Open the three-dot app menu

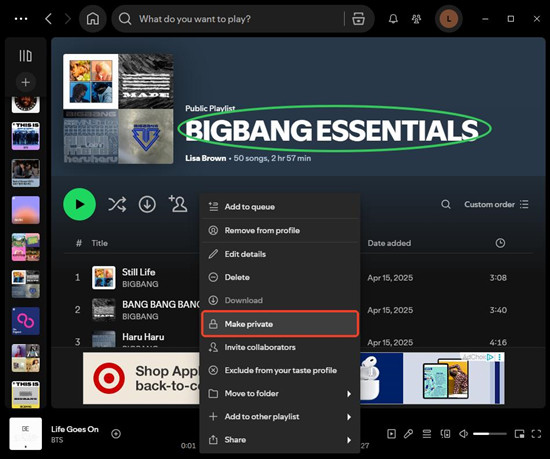coord(21,19)
